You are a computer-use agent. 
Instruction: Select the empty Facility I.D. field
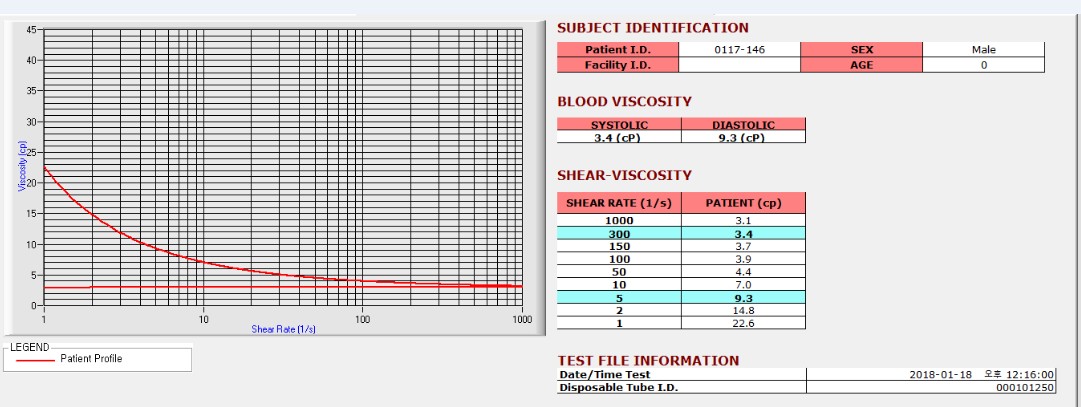click(x=739, y=66)
